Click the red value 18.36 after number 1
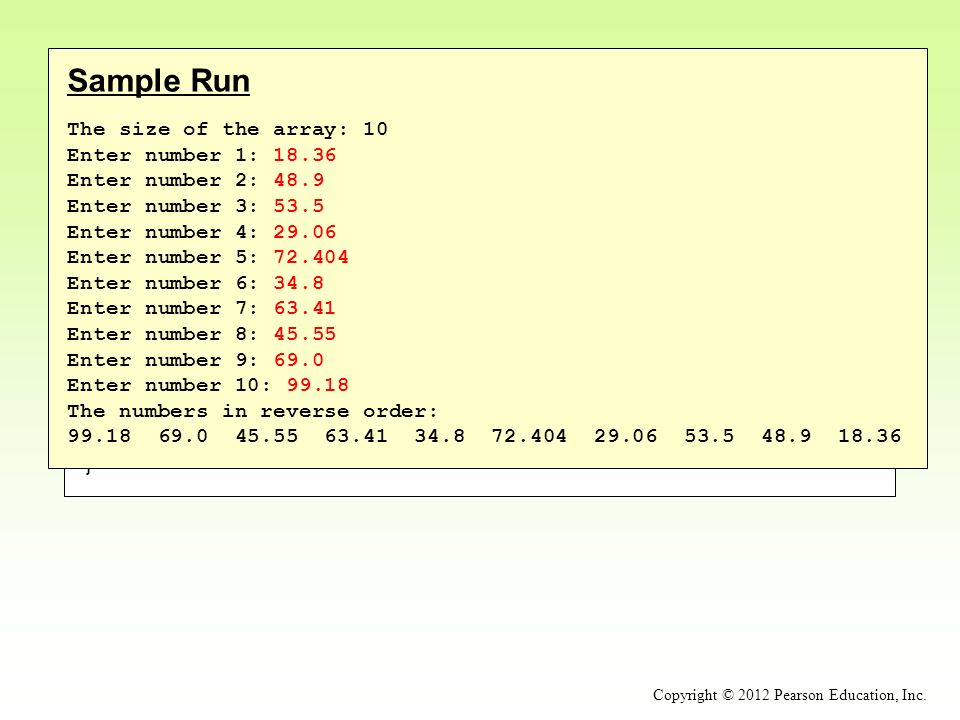The width and height of the screenshot is (960, 720). 305,155
